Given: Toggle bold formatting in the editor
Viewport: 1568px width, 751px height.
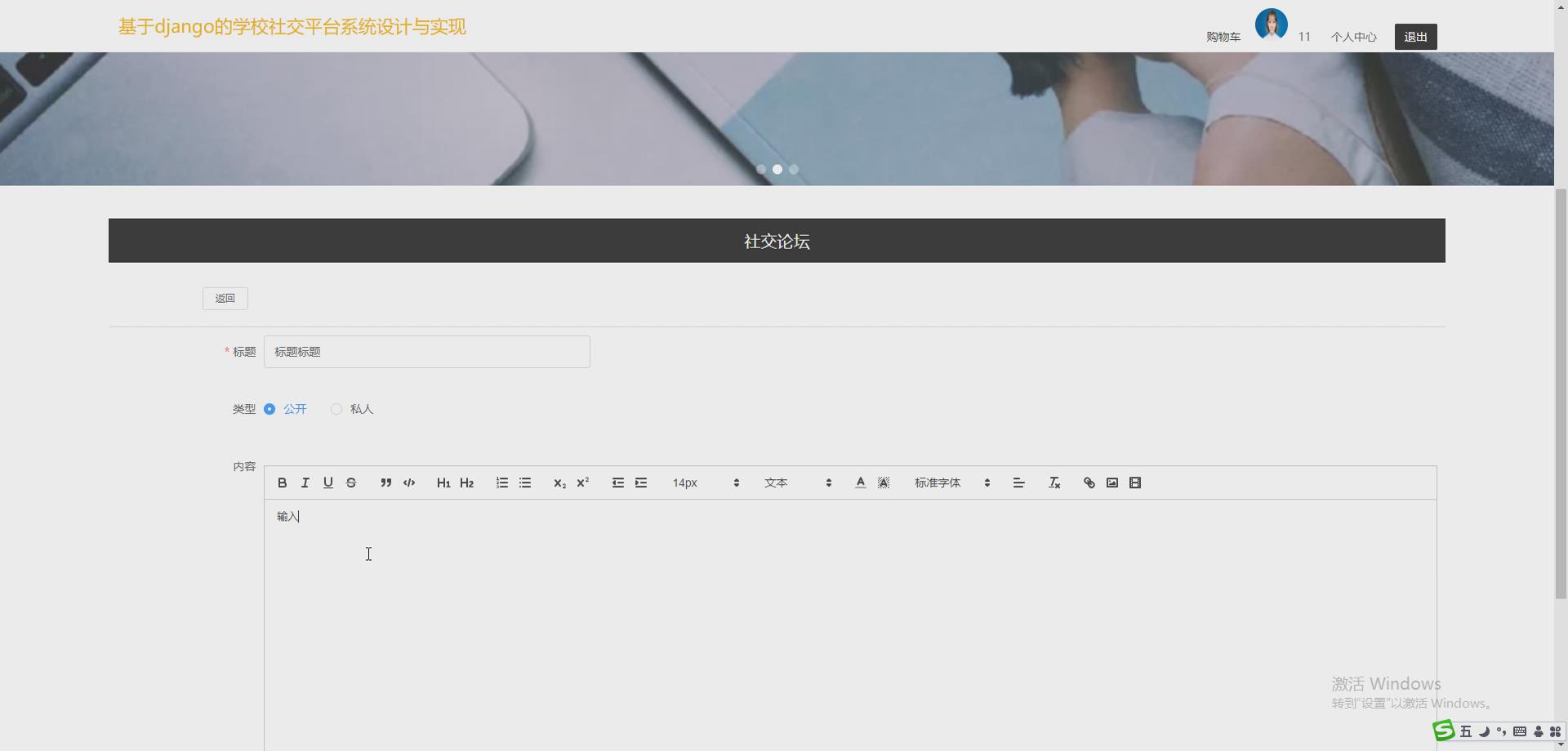Looking at the screenshot, I should 283,483.
